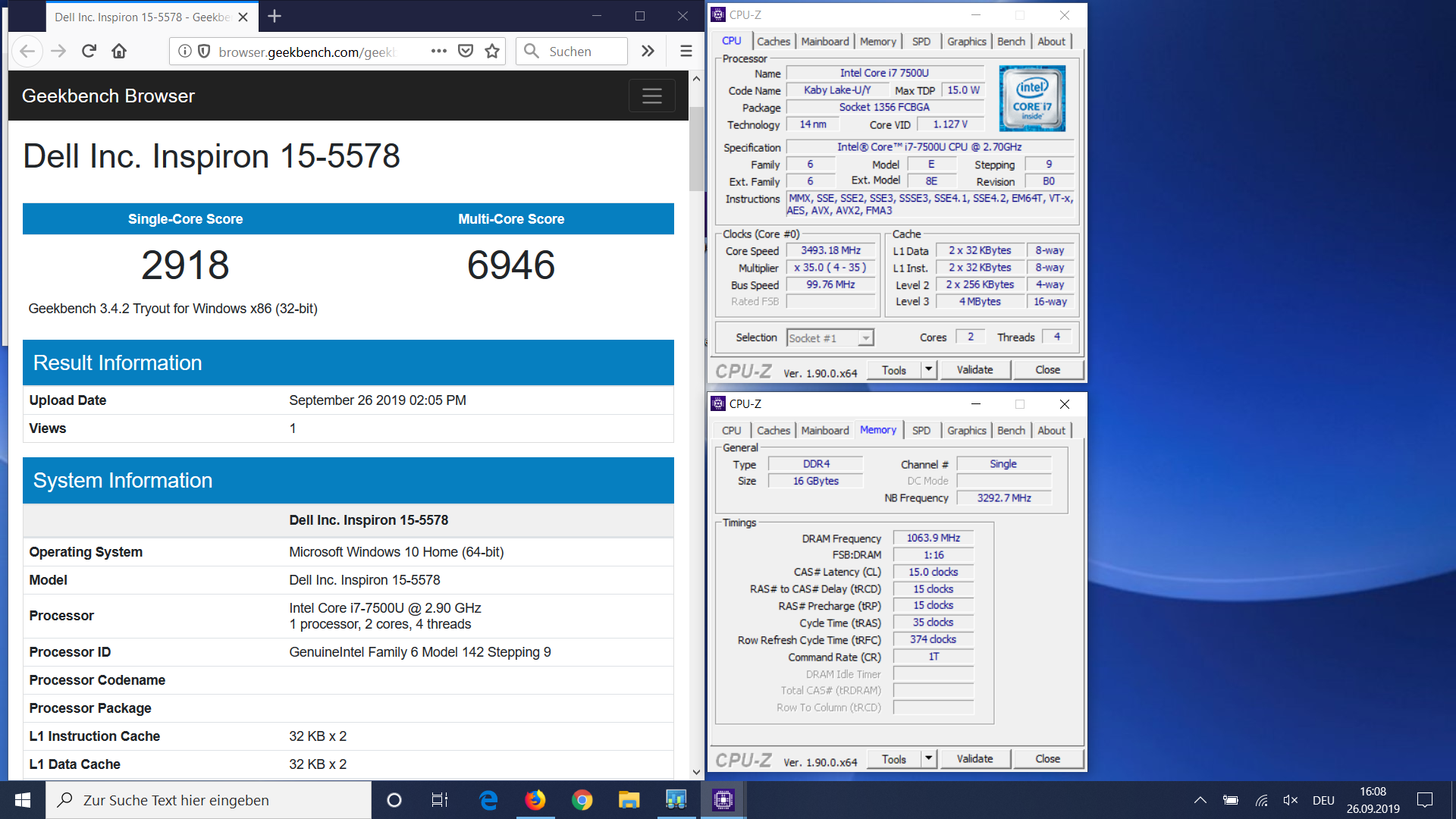Launch Microsoft Edge from taskbar
The height and width of the screenshot is (819, 1456).
tap(488, 800)
